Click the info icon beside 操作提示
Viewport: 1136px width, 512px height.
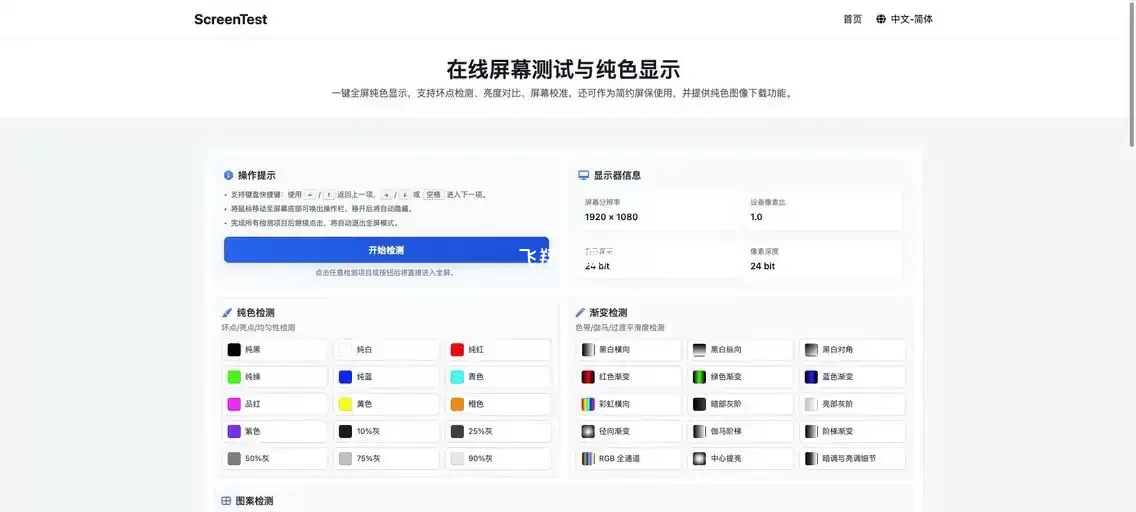tap(228, 175)
